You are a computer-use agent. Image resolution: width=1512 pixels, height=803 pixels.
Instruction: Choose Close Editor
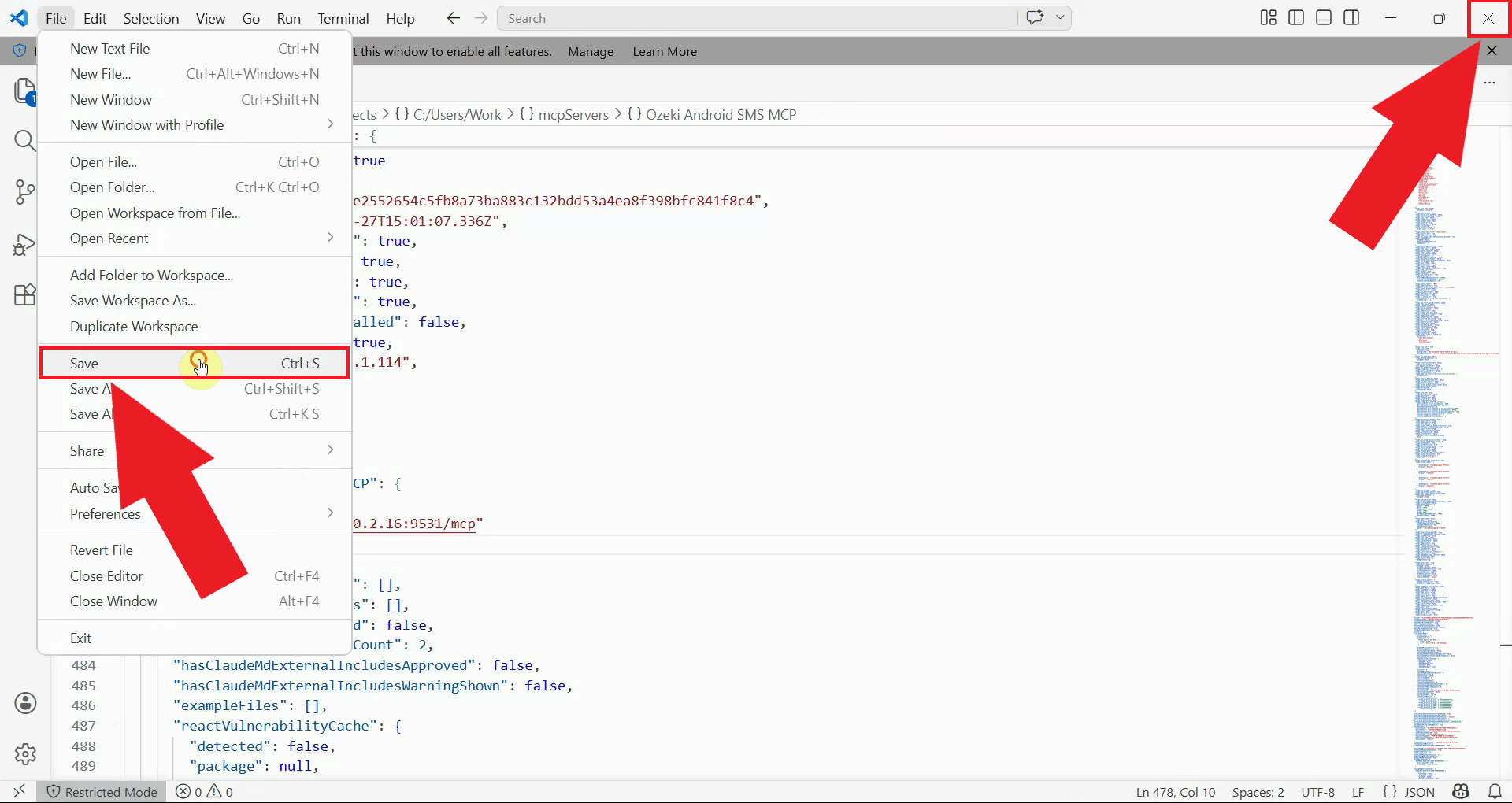(194, 576)
